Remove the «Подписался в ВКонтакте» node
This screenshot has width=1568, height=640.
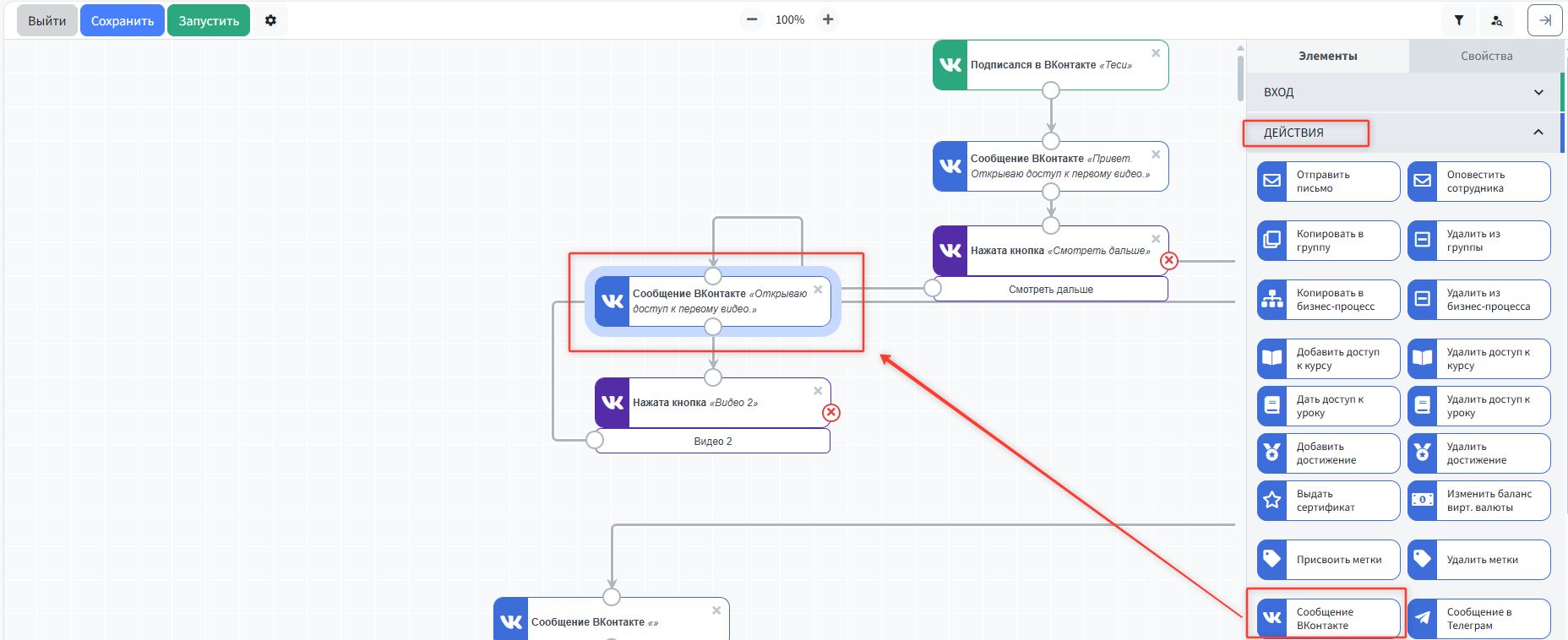(1156, 53)
